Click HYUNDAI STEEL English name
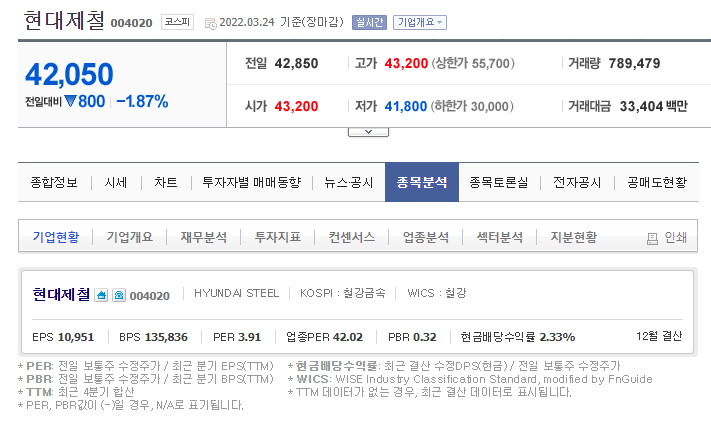Image resolution: width=711 pixels, height=424 pixels. 236,293
